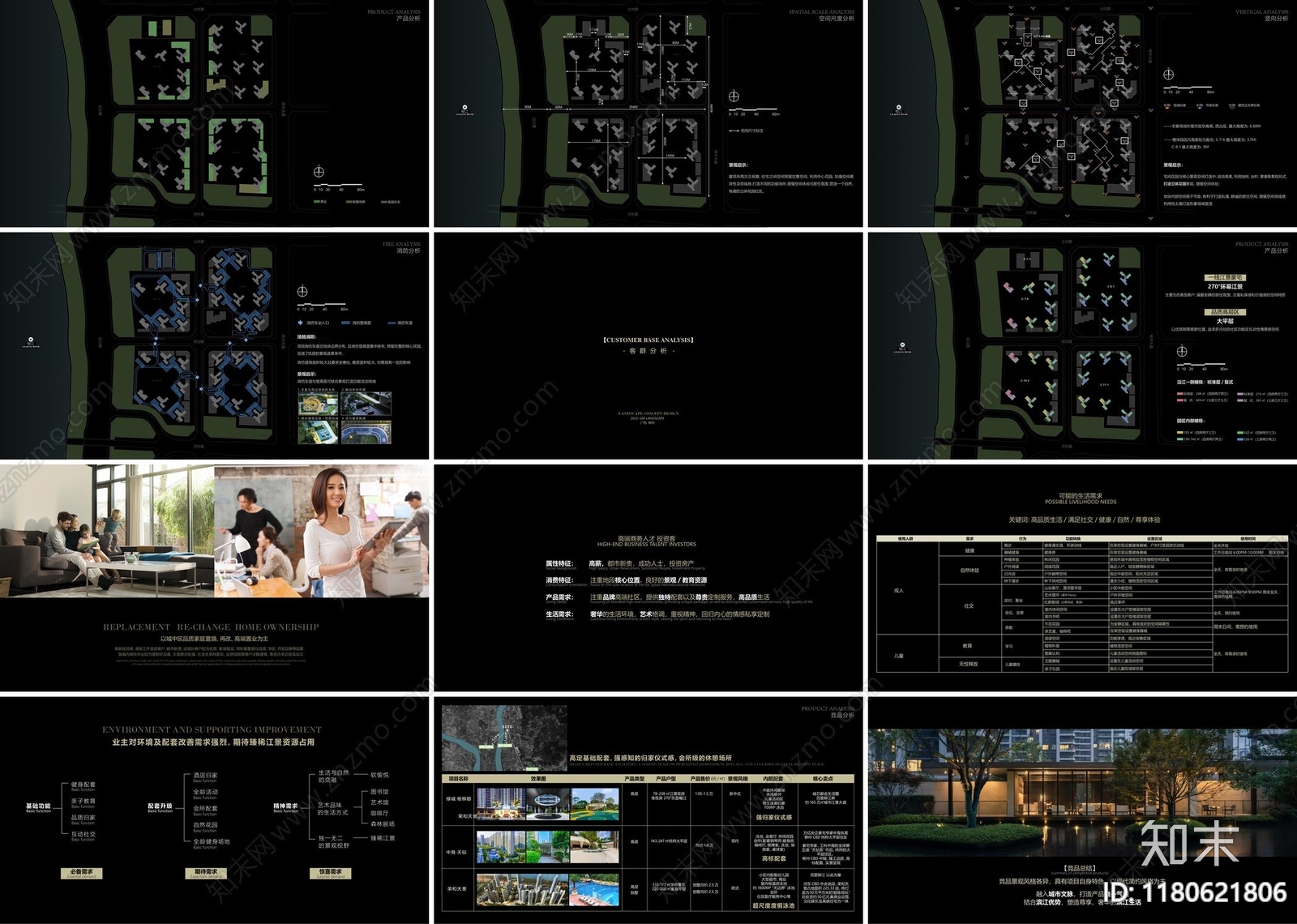Viewport: 1297px width, 924px height.
Task: Open the vertical analysis slide
Action: (1082, 113)
